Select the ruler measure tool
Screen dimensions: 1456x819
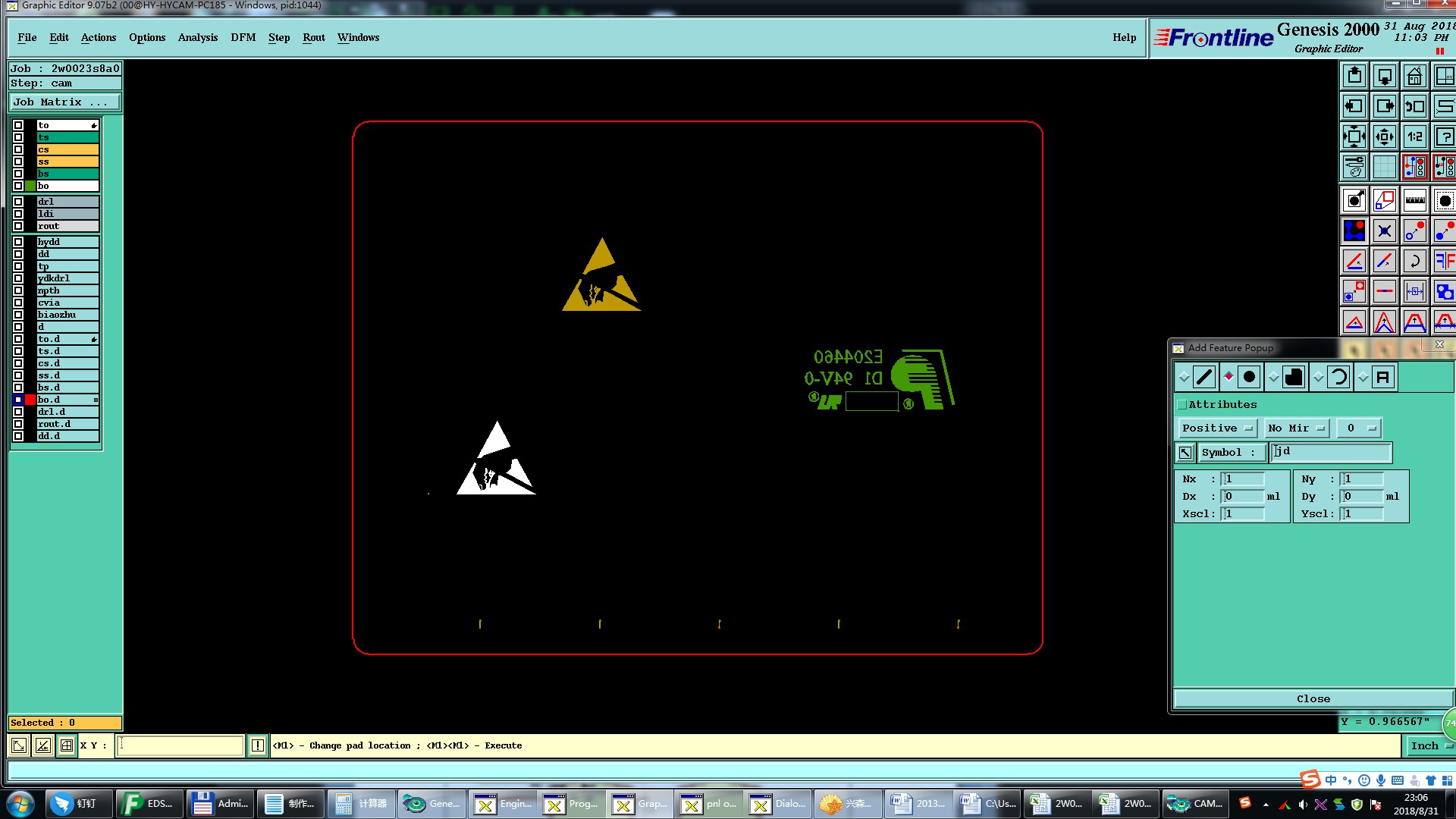1415,200
